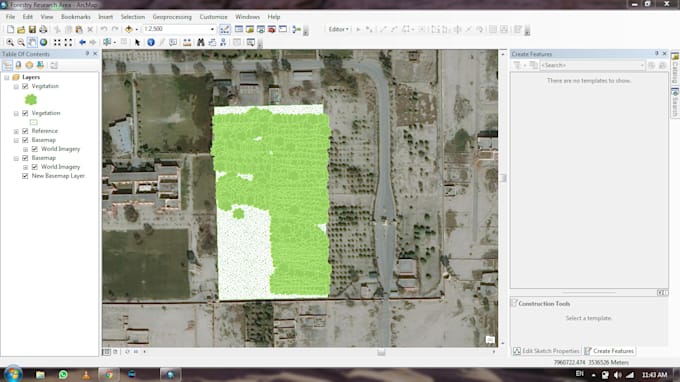Open the Customize menu
The height and width of the screenshot is (382, 680).
pyautogui.click(x=213, y=17)
